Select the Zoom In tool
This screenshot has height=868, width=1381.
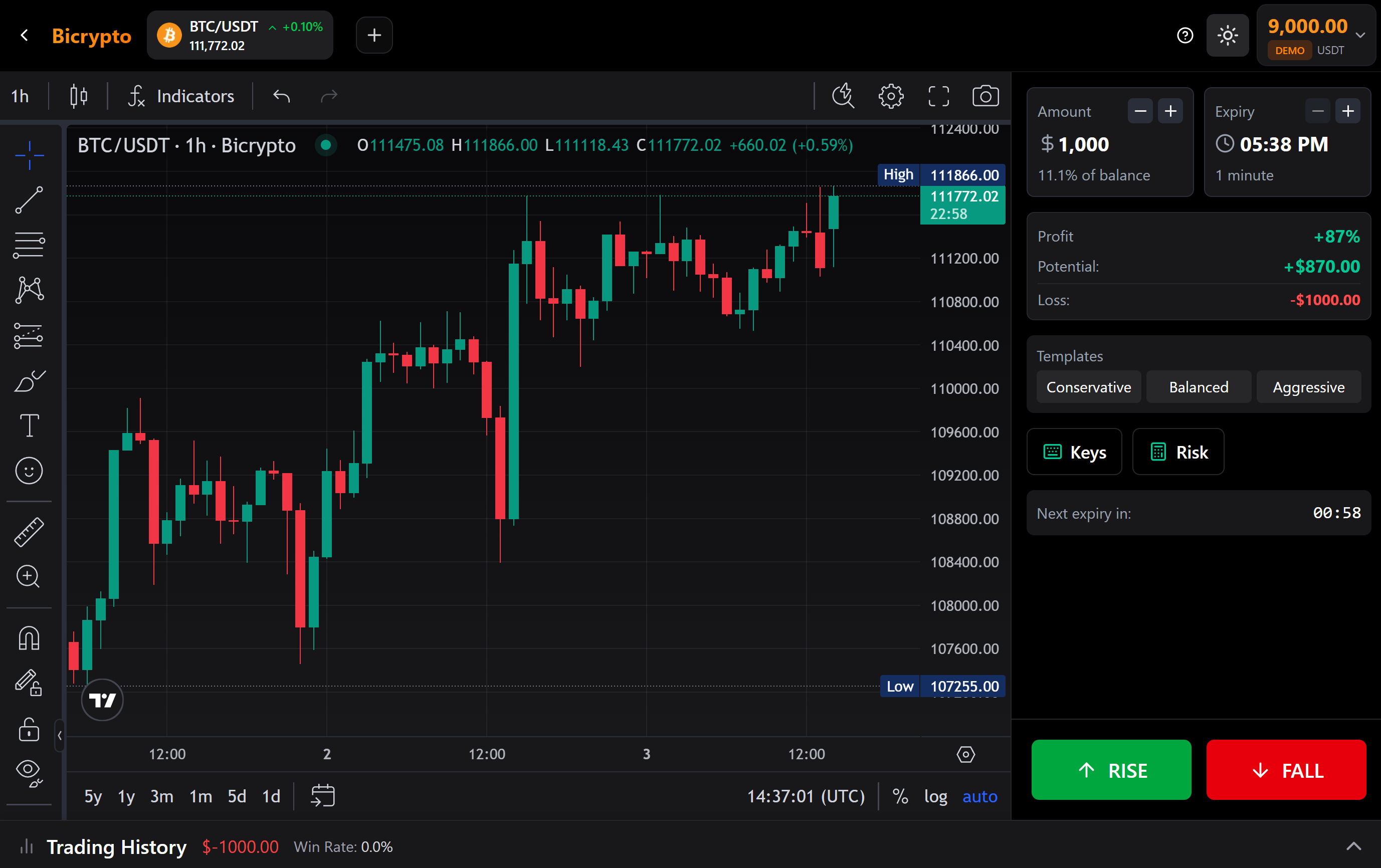tap(29, 577)
